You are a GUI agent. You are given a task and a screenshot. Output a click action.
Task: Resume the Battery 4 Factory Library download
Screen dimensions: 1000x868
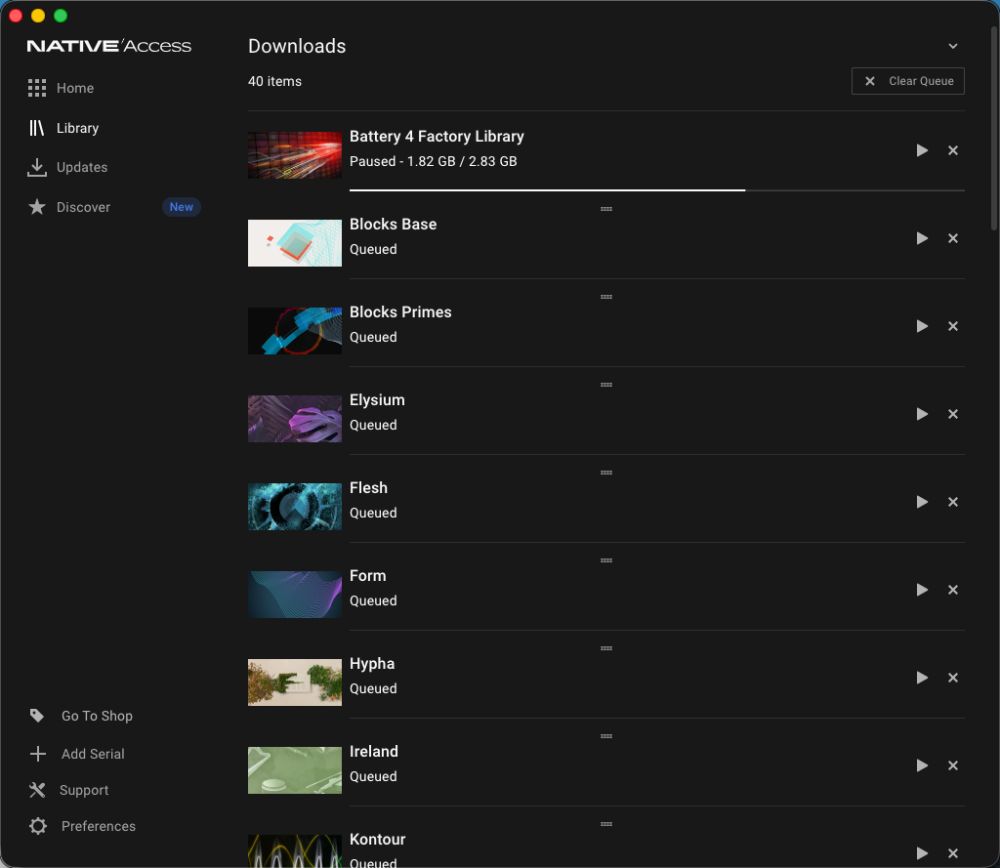tap(922, 151)
